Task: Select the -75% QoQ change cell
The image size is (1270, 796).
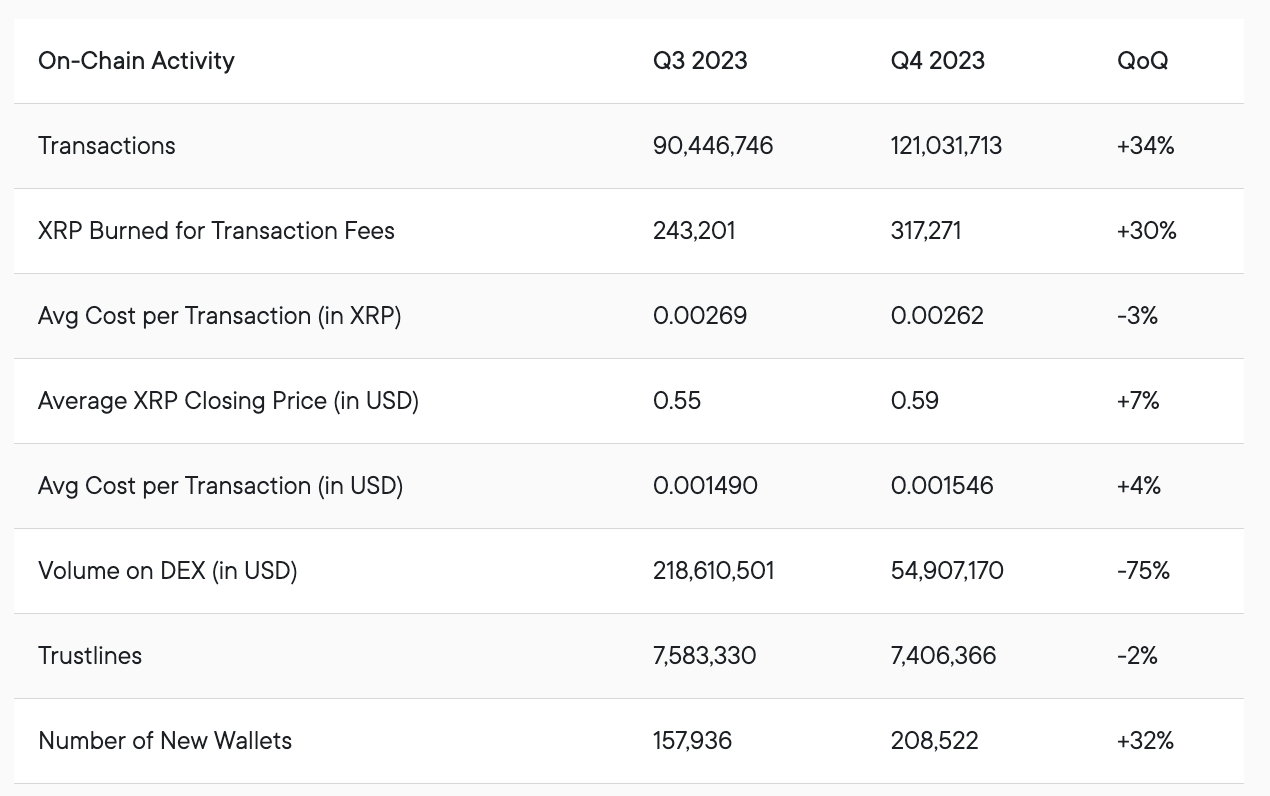Action: click(1143, 571)
